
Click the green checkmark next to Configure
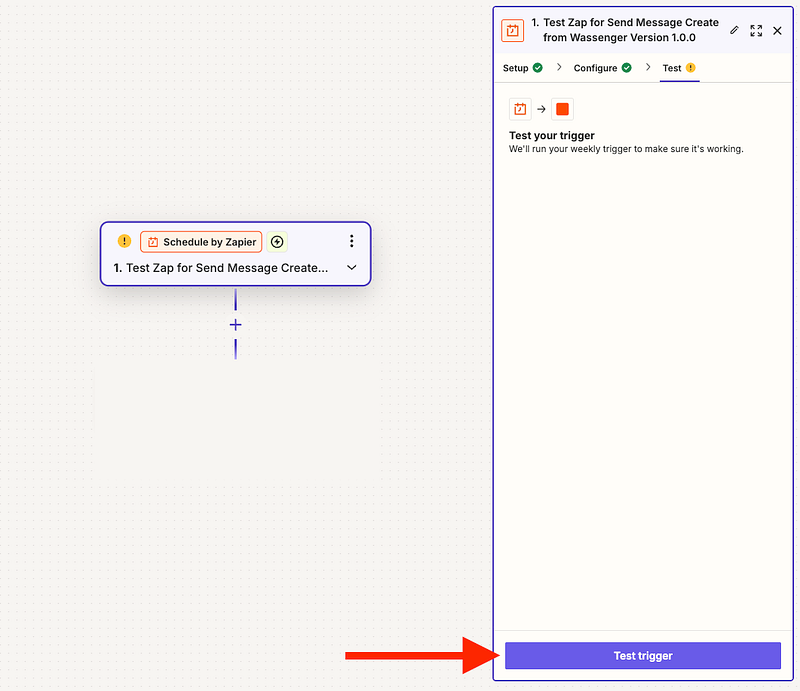pyautogui.click(x=627, y=68)
